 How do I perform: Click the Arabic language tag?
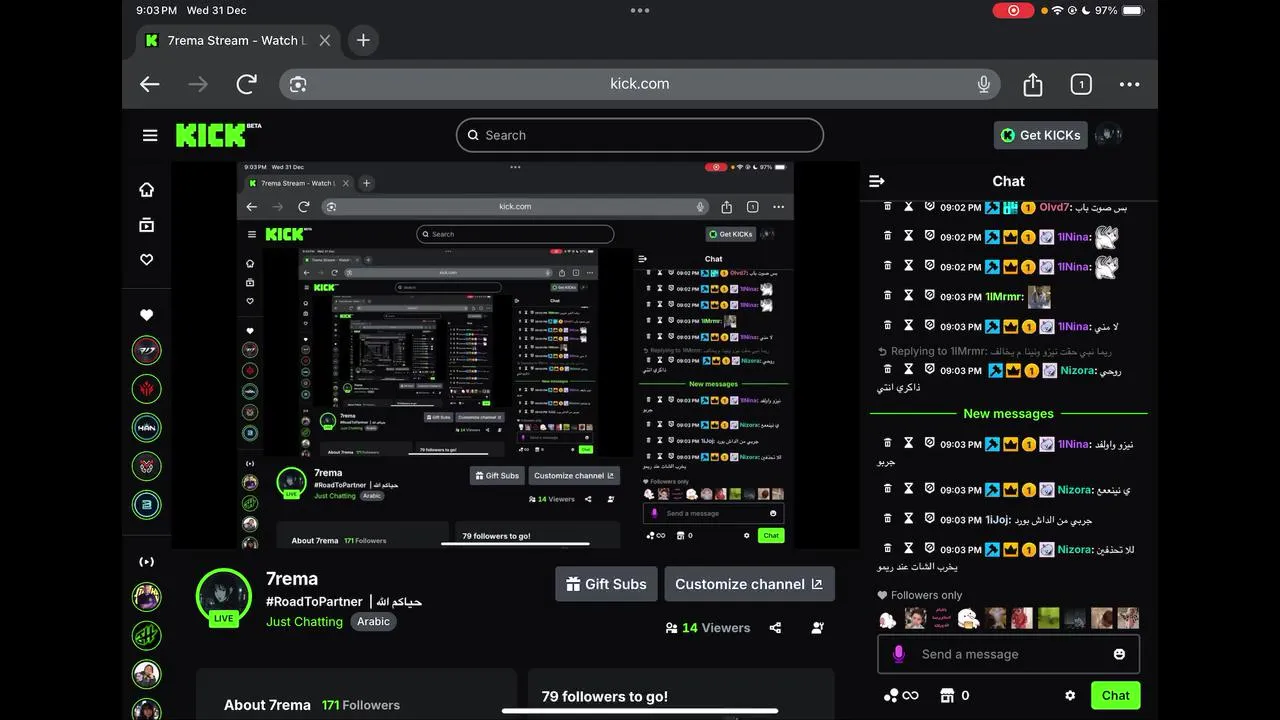[373, 621]
